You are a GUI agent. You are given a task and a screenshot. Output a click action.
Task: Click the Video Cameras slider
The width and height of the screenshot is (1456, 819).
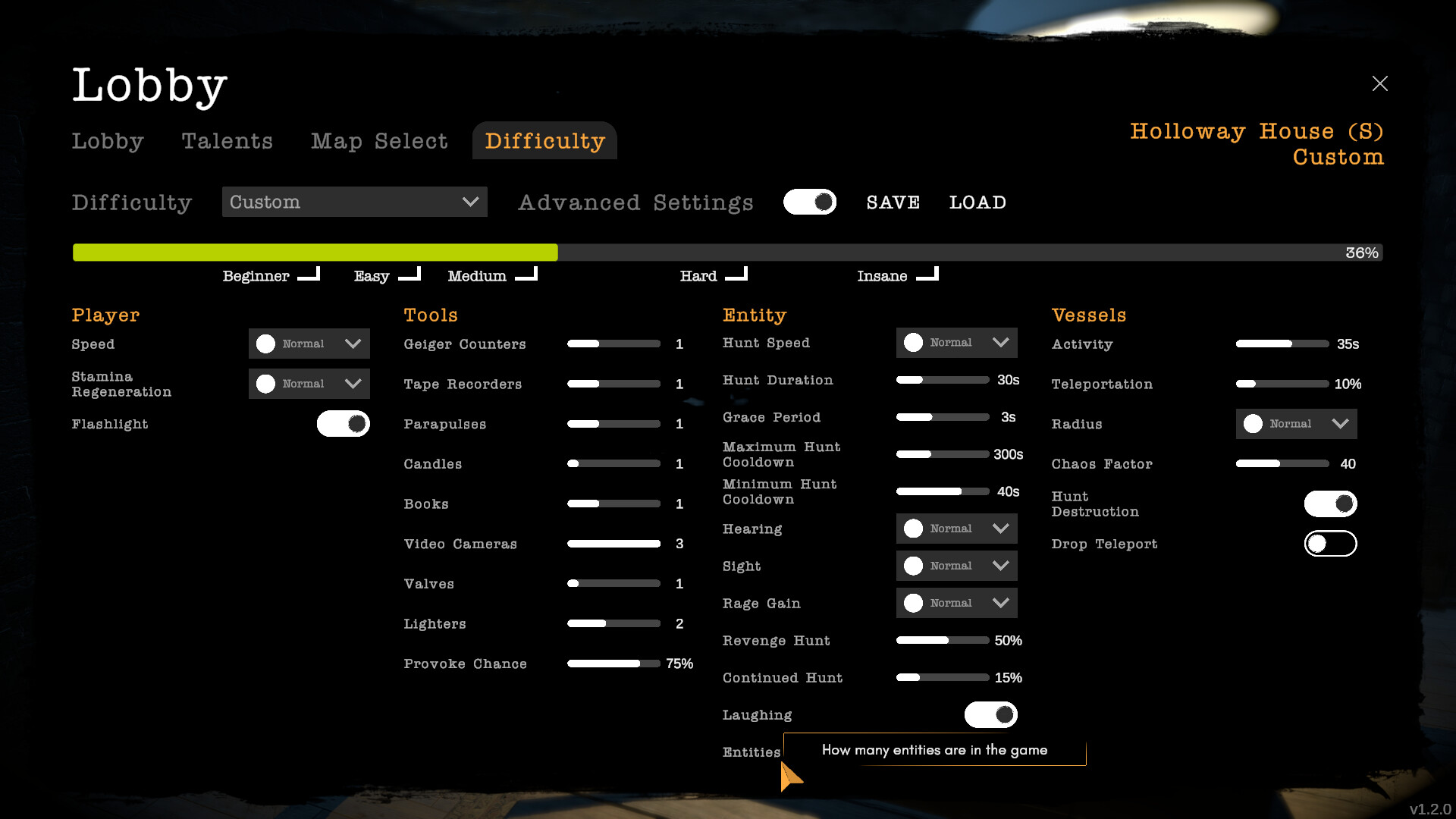[613, 544]
